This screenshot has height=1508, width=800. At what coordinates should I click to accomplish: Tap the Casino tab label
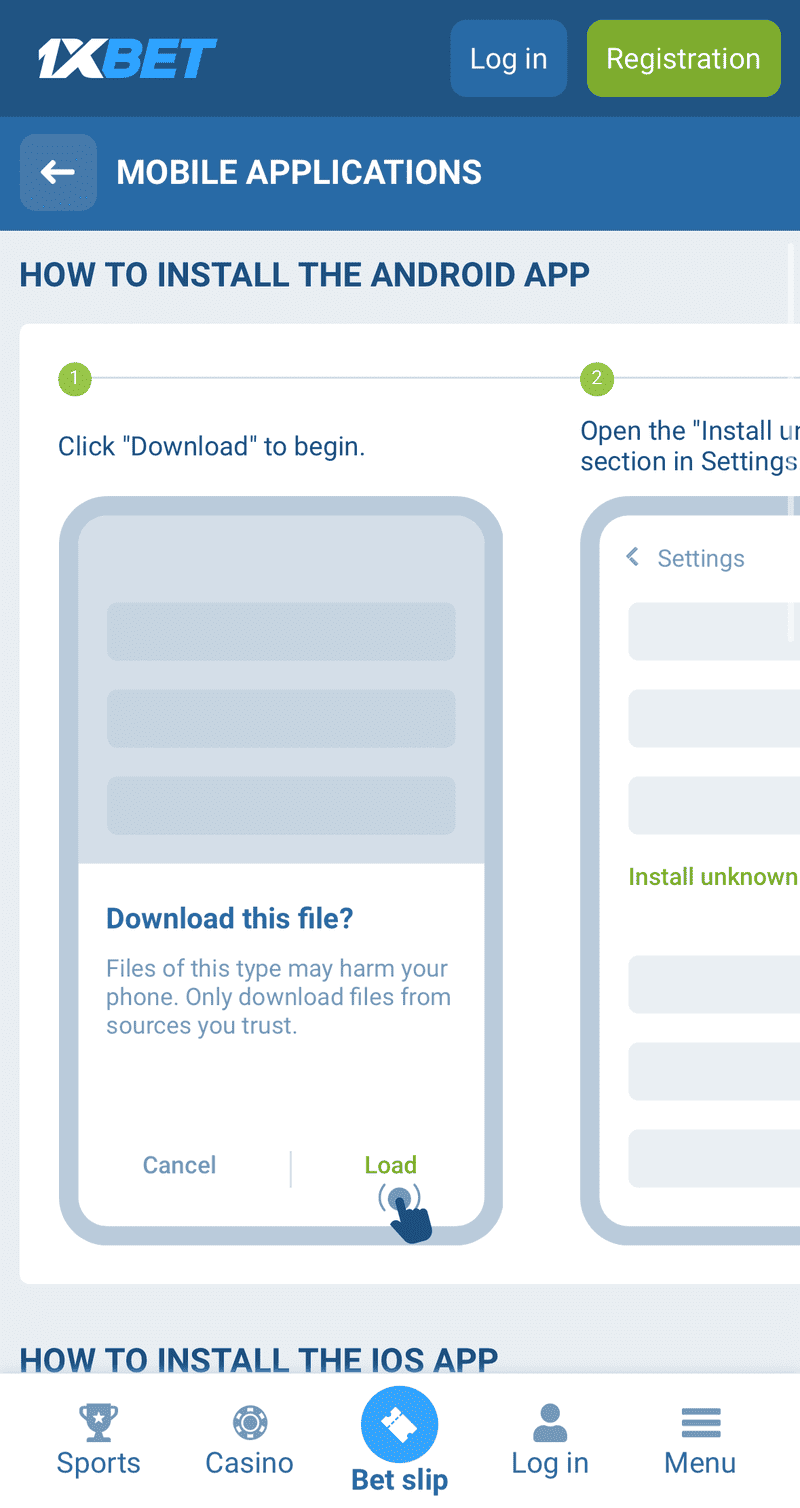(x=249, y=1463)
